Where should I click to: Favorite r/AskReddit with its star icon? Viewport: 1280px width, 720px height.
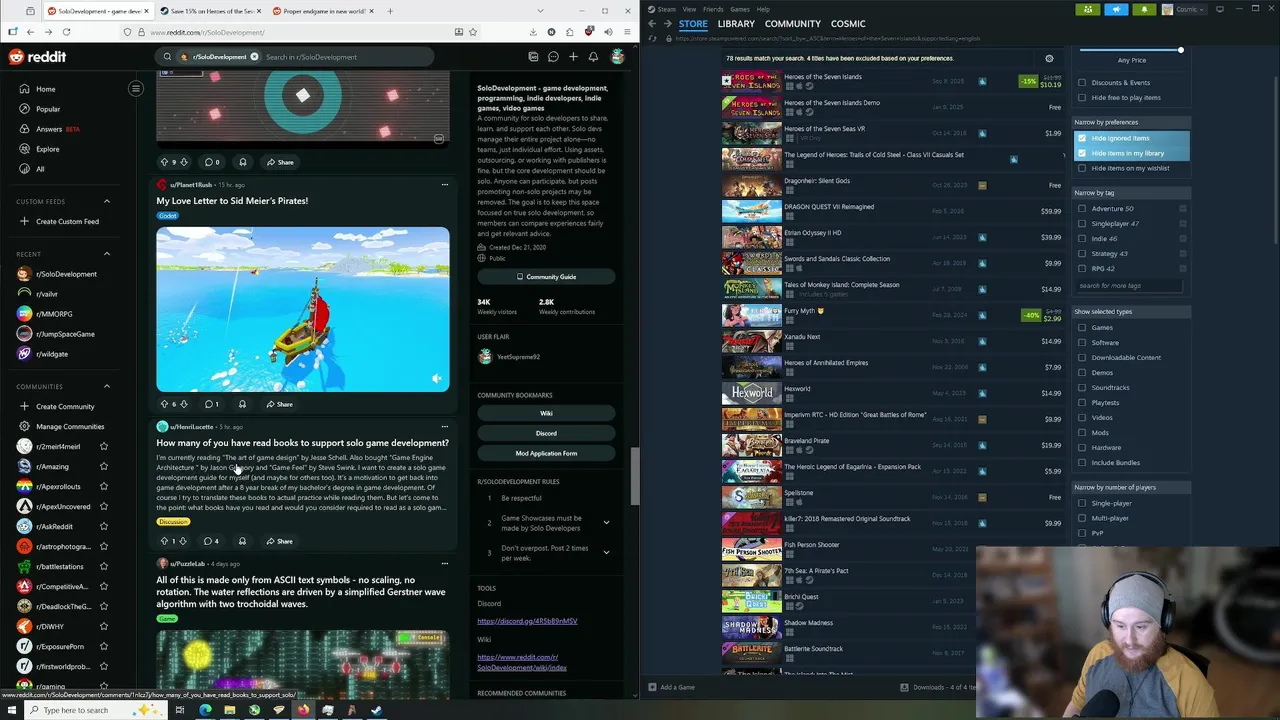103,526
